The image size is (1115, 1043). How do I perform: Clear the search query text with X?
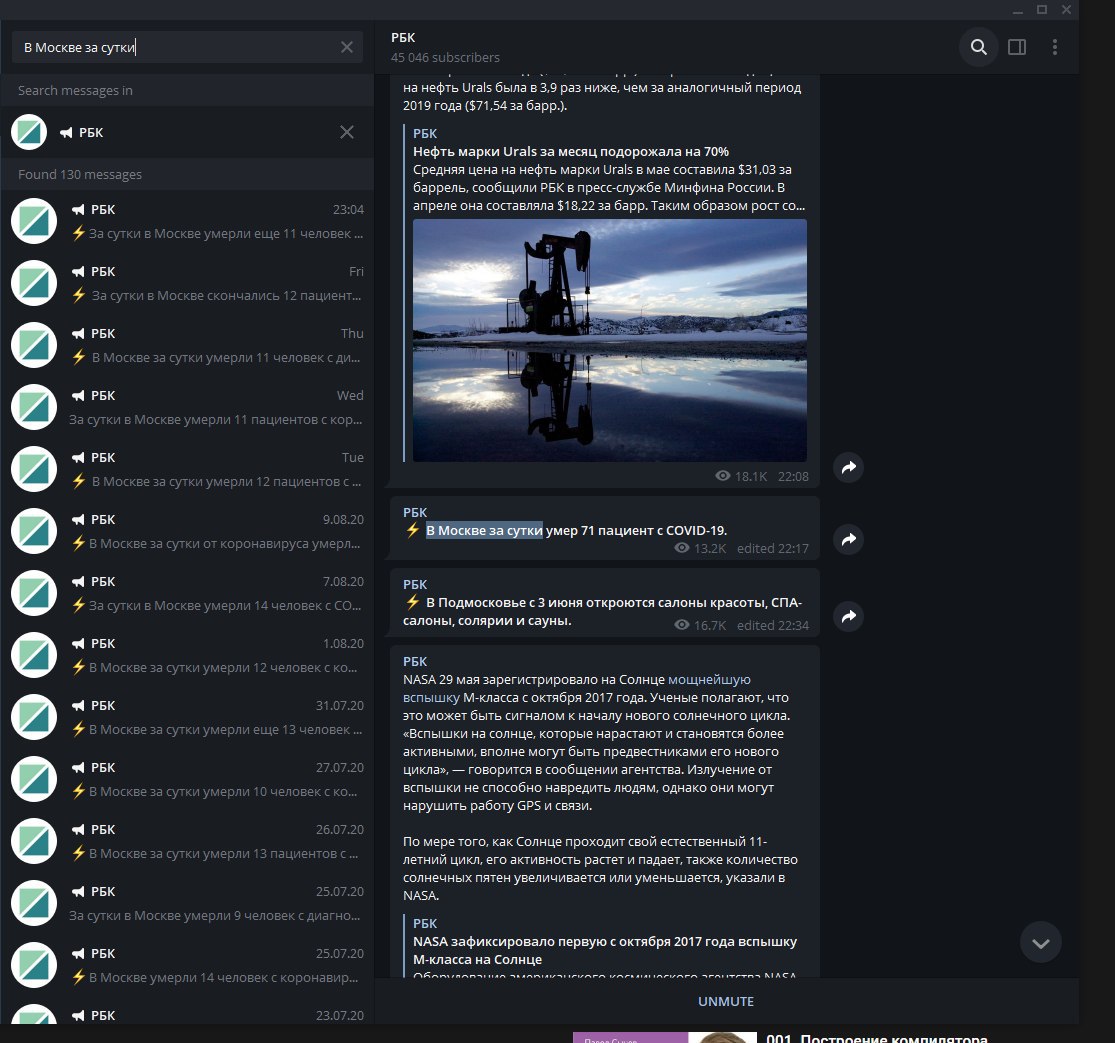pos(346,47)
